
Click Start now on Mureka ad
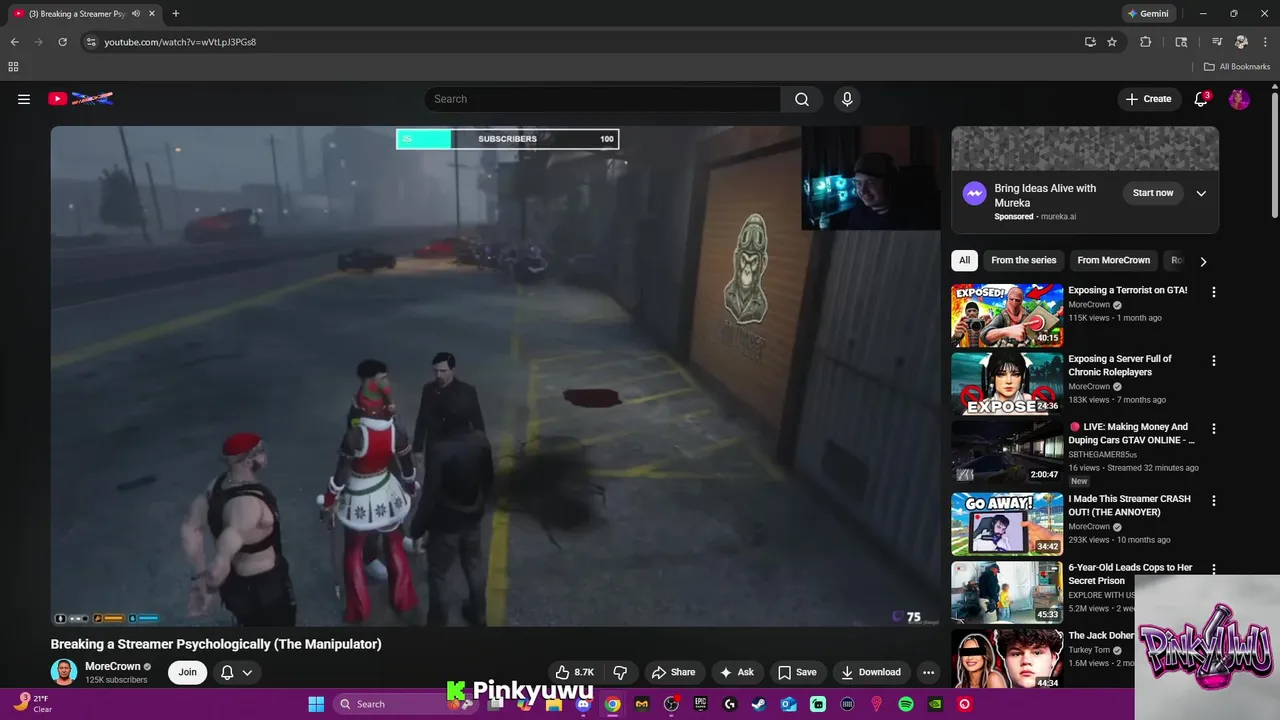(x=1153, y=193)
